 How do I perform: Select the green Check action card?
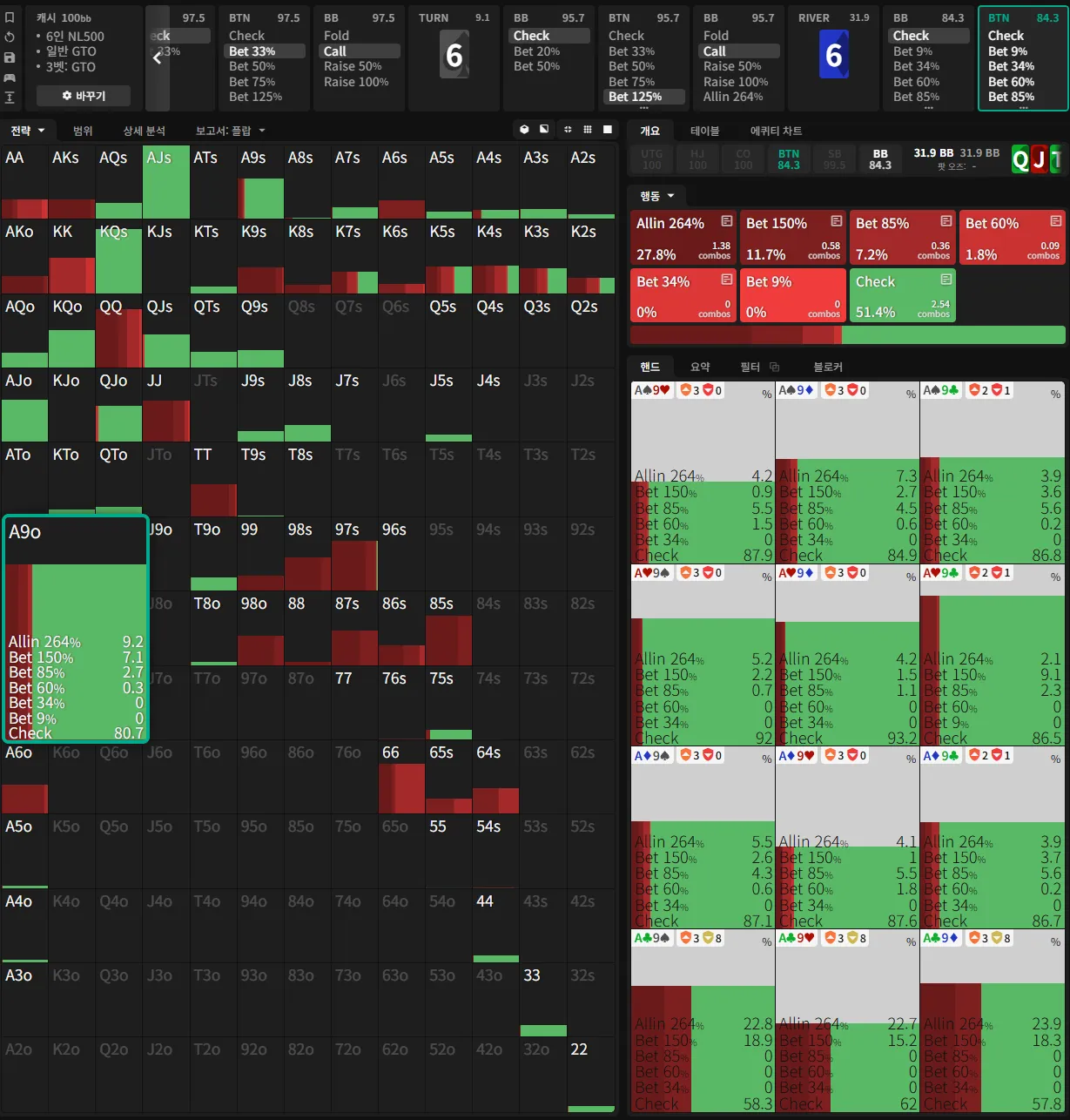[x=901, y=295]
